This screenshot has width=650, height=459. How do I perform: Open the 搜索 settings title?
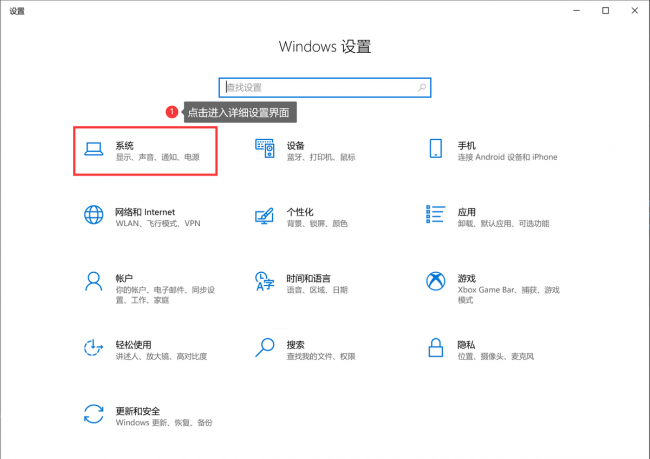(296, 345)
